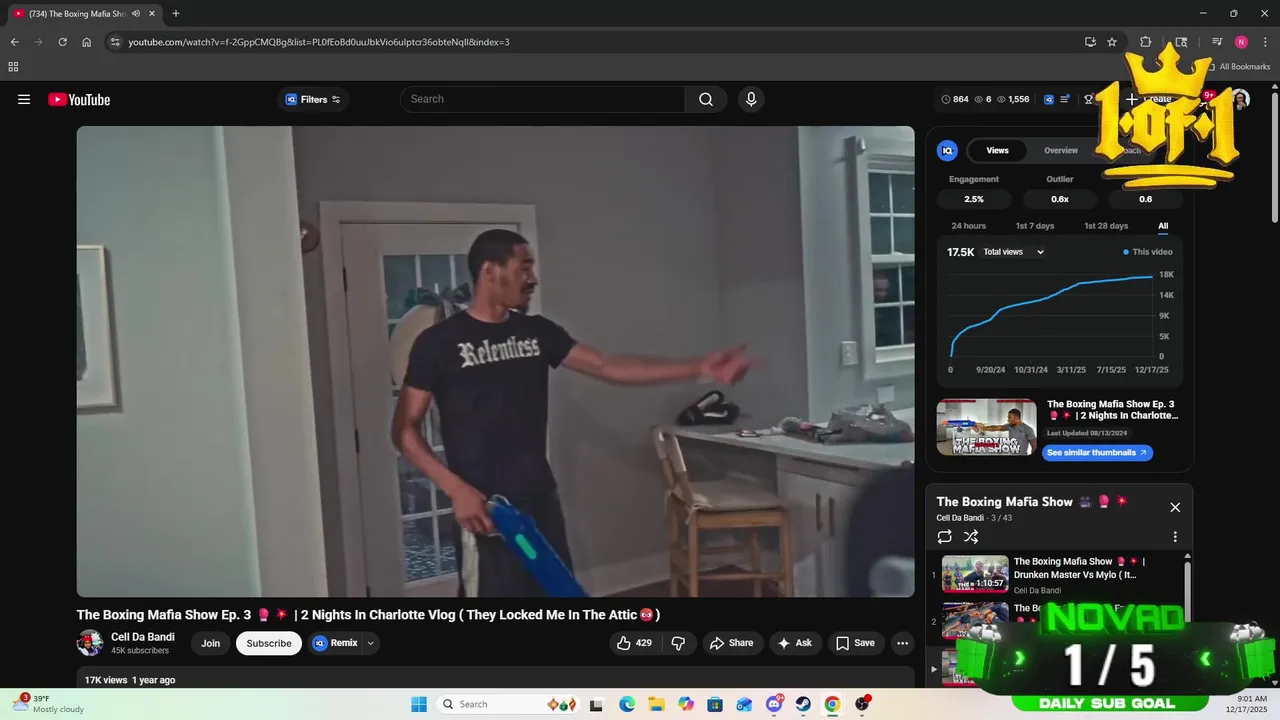Like the video with thumbs up
Screen dimensions: 1280x720
click(634, 643)
